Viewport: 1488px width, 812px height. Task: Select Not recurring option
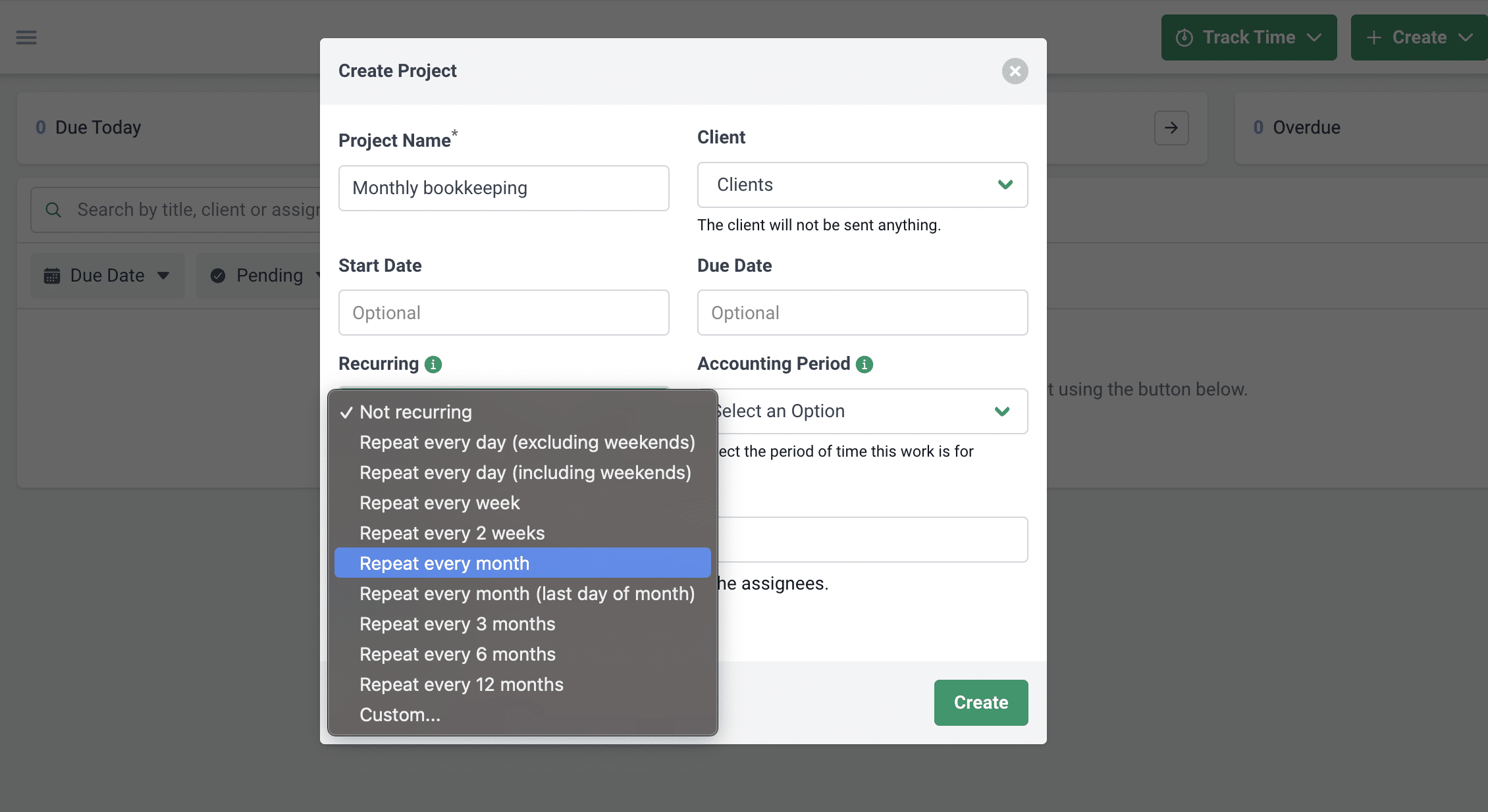pyautogui.click(x=523, y=412)
